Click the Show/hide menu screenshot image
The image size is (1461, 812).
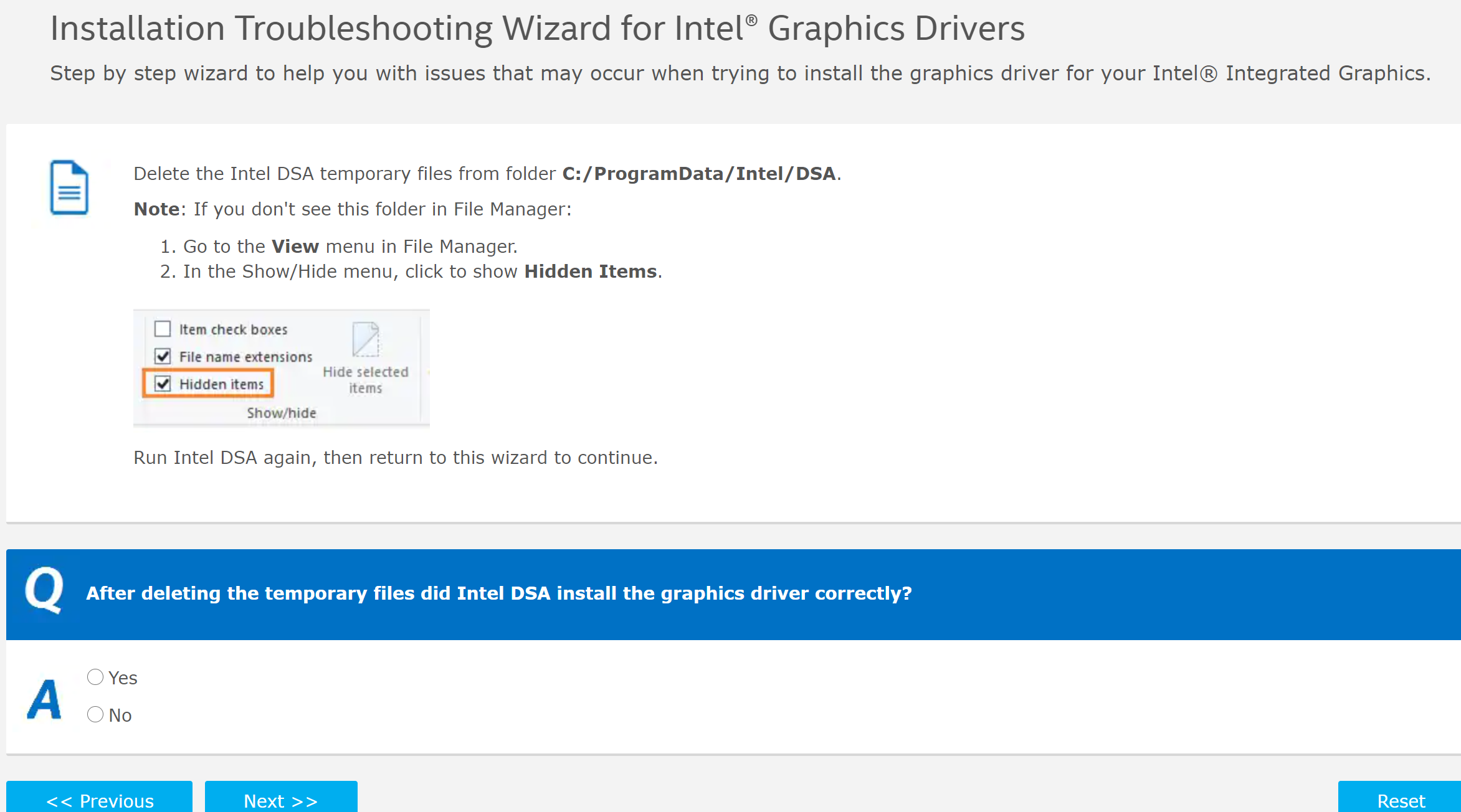282,368
